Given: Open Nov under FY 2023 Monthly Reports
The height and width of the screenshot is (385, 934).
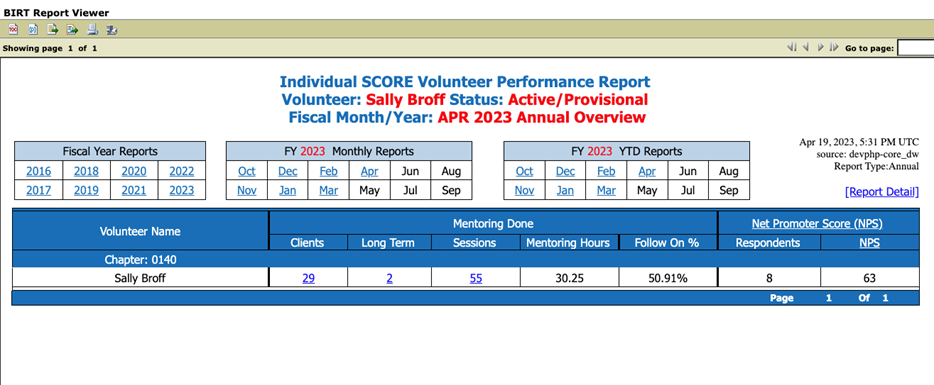Looking at the screenshot, I should (x=247, y=191).
